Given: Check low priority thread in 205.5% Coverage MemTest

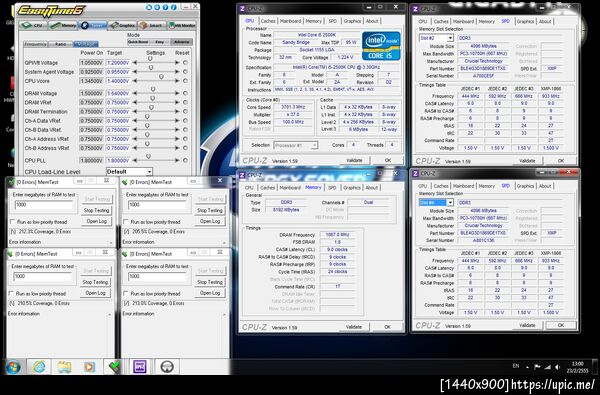Looking at the screenshot, I should (126, 222).
